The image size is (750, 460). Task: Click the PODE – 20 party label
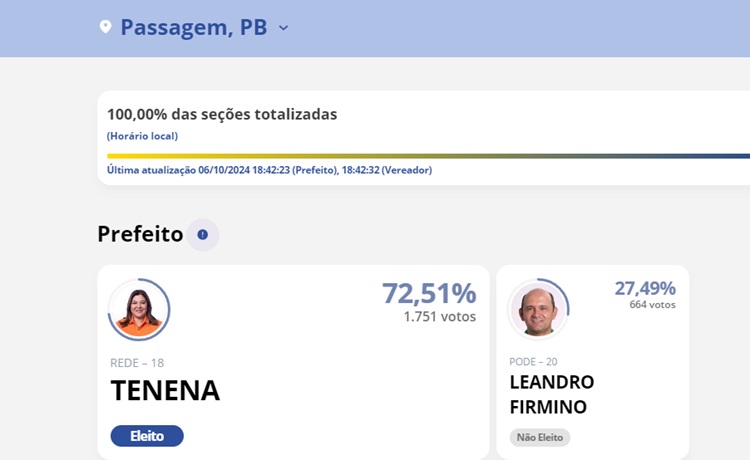[x=533, y=362]
